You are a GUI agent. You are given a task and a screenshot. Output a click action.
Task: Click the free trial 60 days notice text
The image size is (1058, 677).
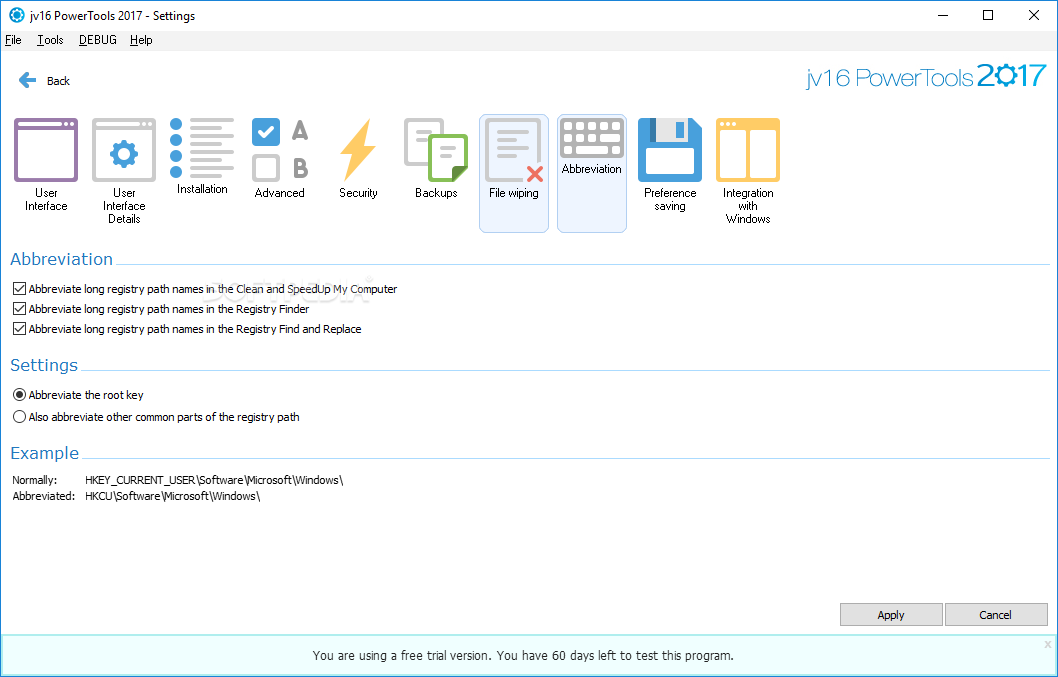(x=523, y=655)
